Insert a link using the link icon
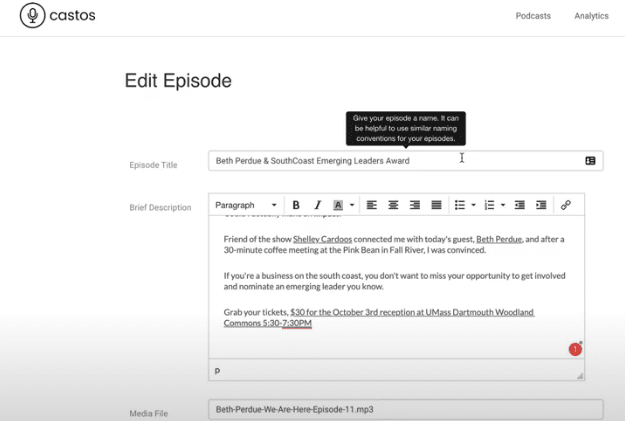 pyautogui.click(x=566, y=205)
